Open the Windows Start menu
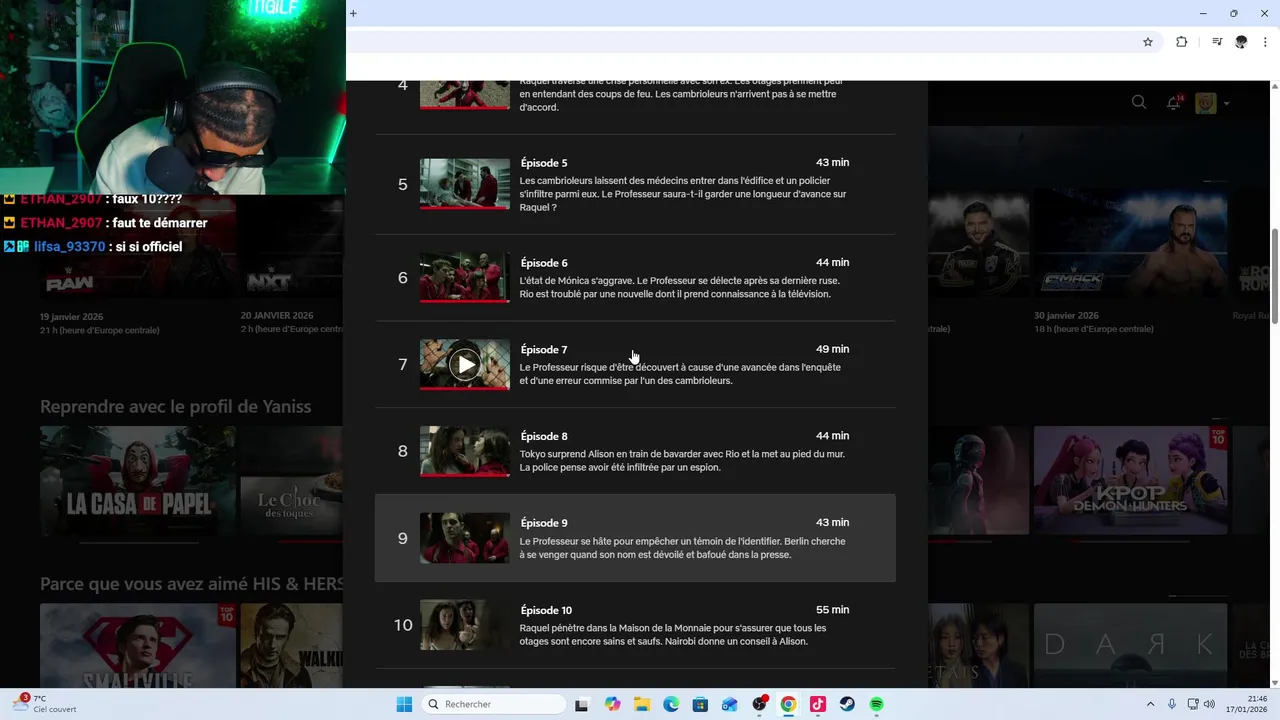The image size is (1280, 720). 404,704
